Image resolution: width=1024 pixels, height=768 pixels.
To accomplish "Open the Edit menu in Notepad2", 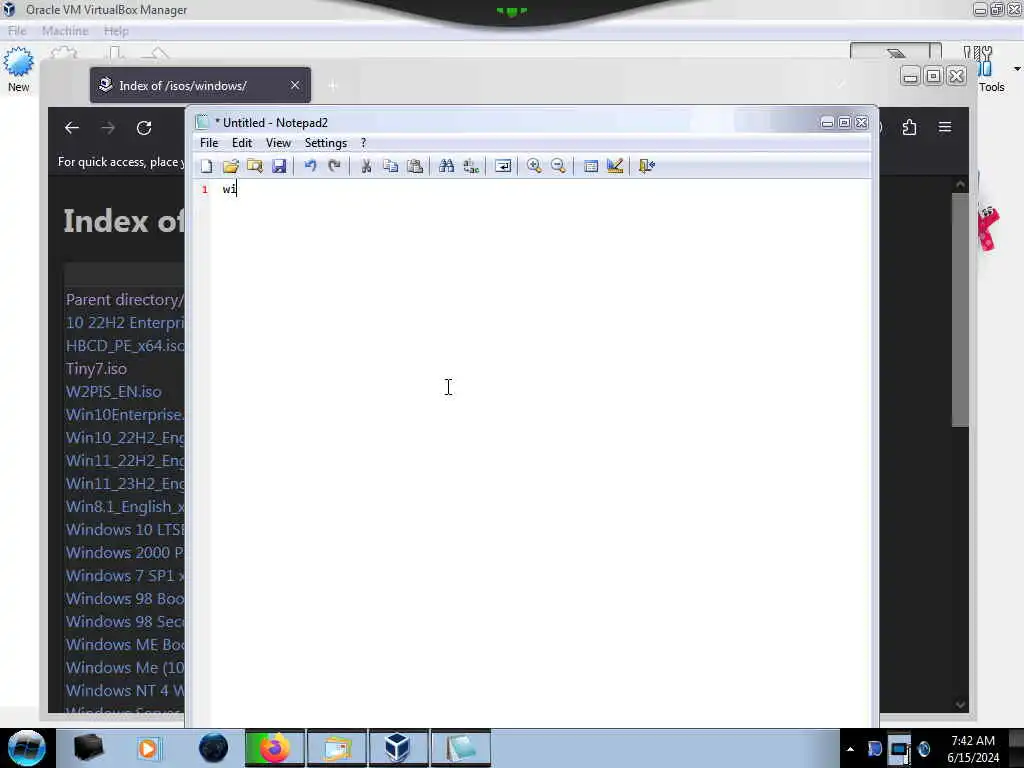I will coord(242,142).
